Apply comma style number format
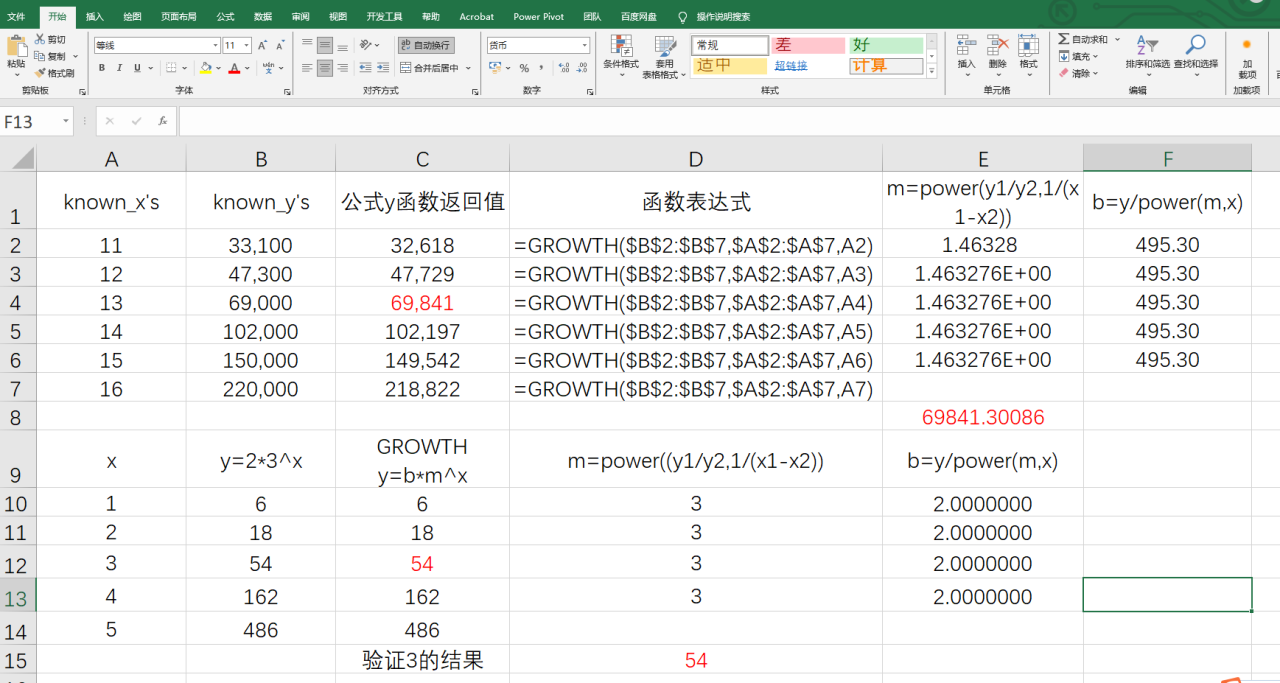Screen dimensions: 1280x683 541,68
